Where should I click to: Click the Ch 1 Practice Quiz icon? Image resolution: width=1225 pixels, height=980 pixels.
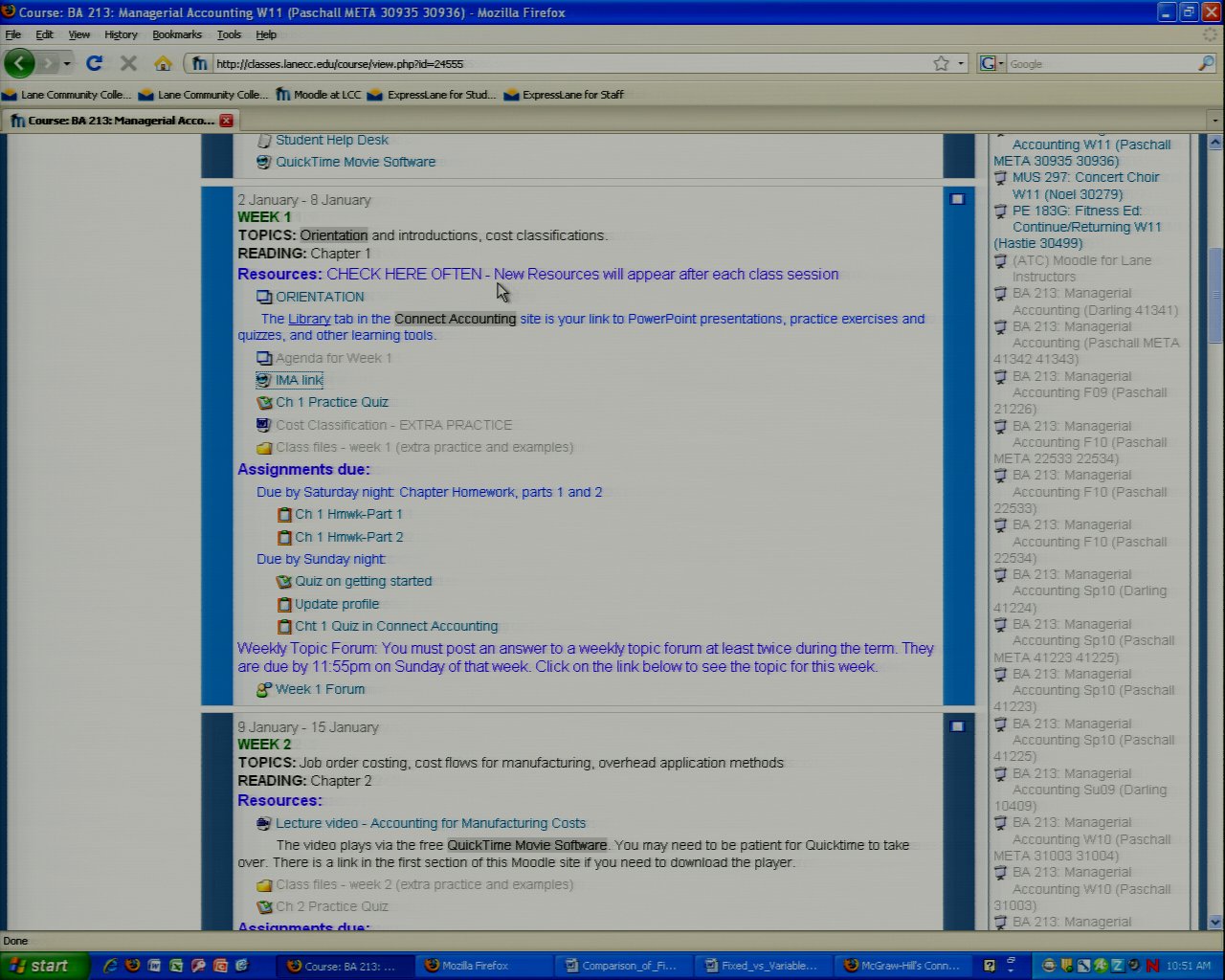pos(265,403)
